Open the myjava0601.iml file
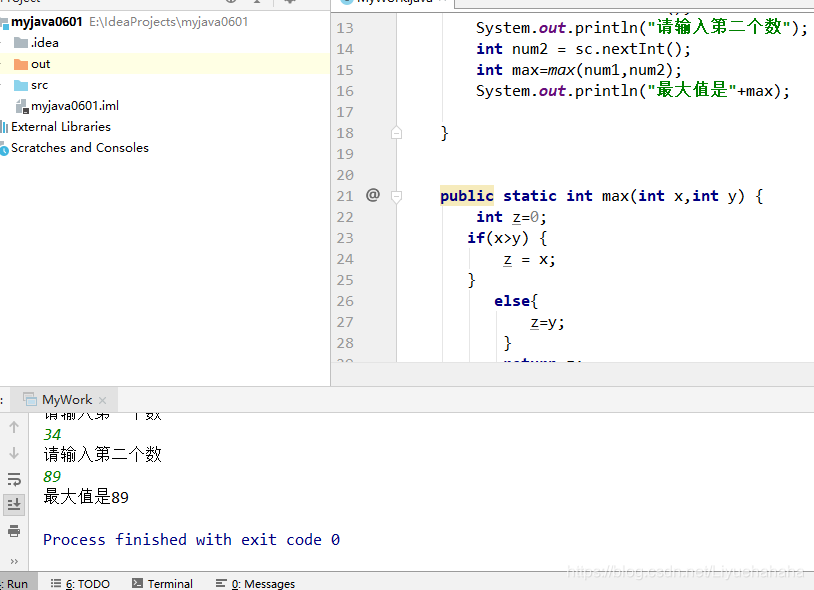 coord(75,106)
